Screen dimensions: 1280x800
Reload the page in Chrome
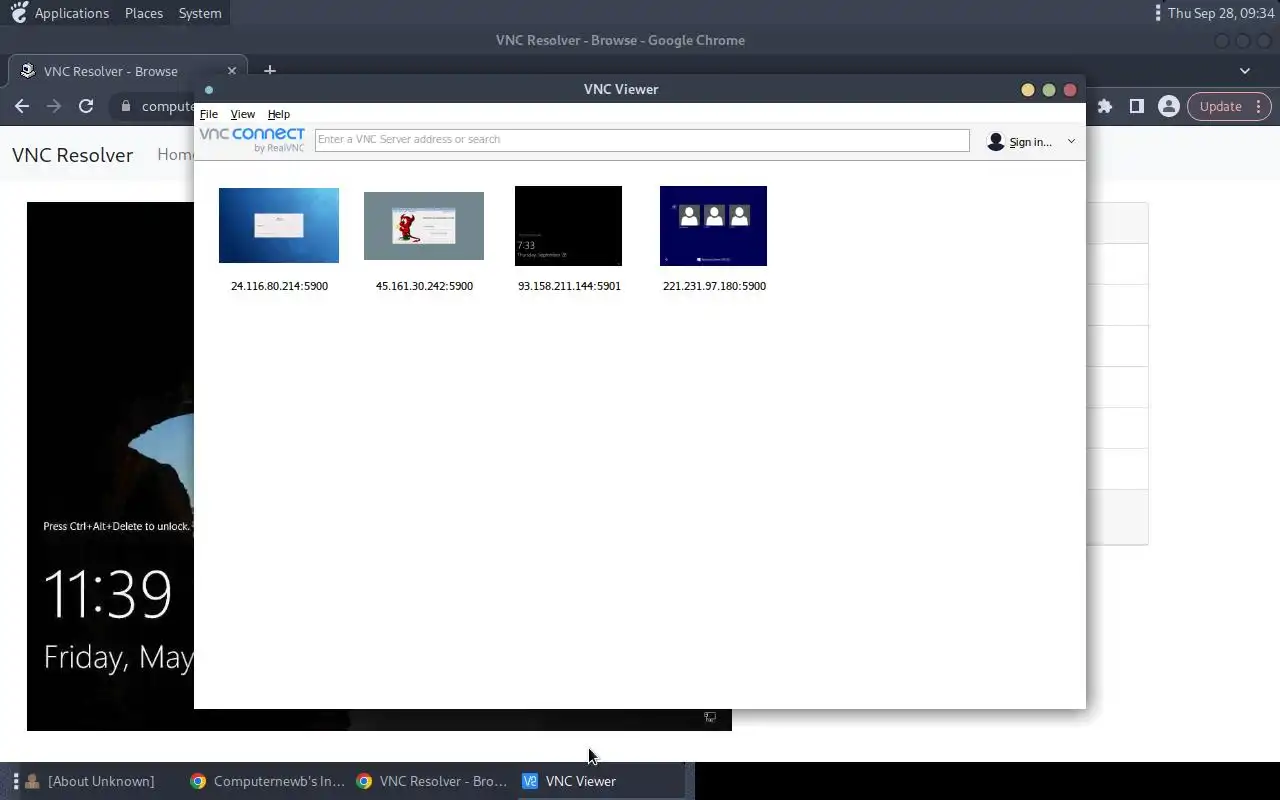[86, 106]
